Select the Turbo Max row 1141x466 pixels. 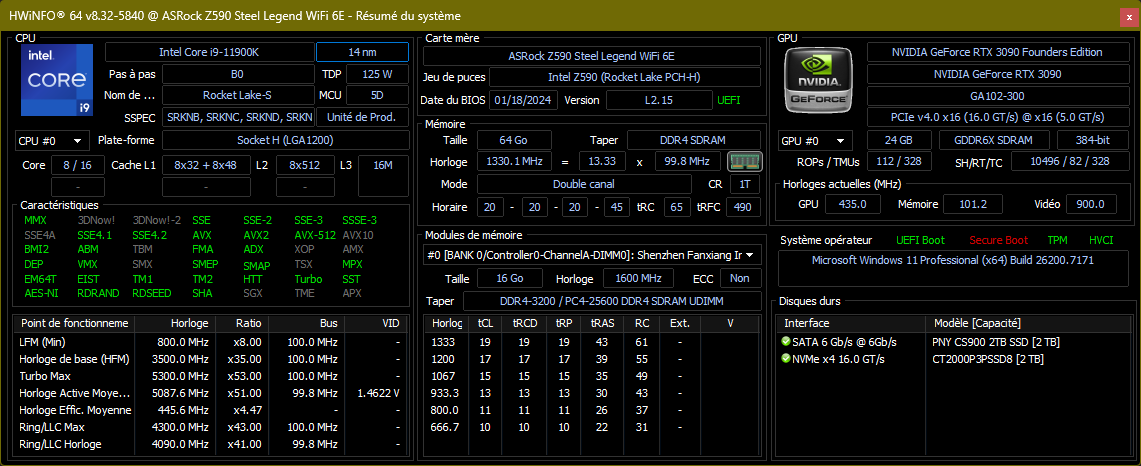click(210, 376)
